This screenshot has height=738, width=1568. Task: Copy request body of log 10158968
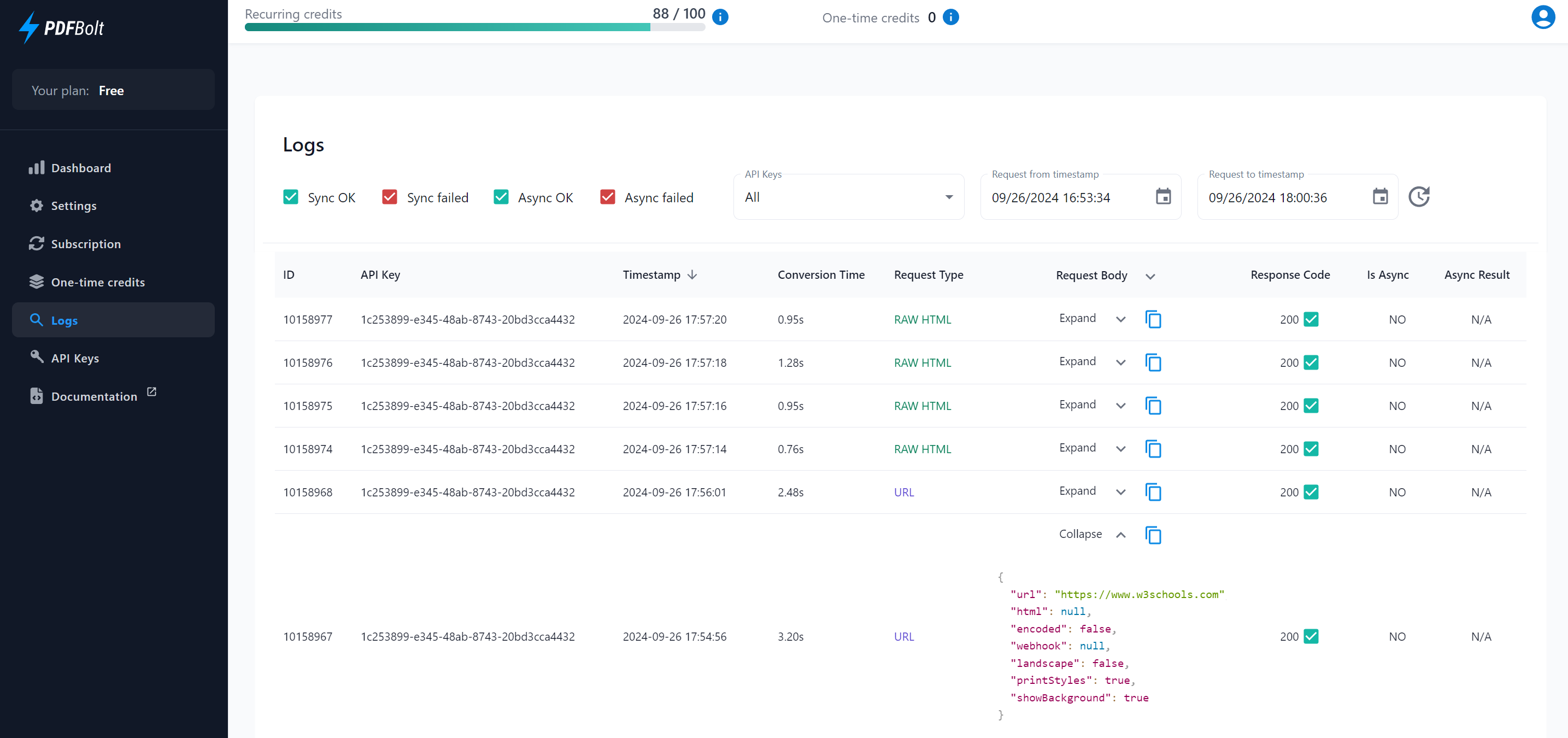pyautogui.click(x=1153, y=492)
